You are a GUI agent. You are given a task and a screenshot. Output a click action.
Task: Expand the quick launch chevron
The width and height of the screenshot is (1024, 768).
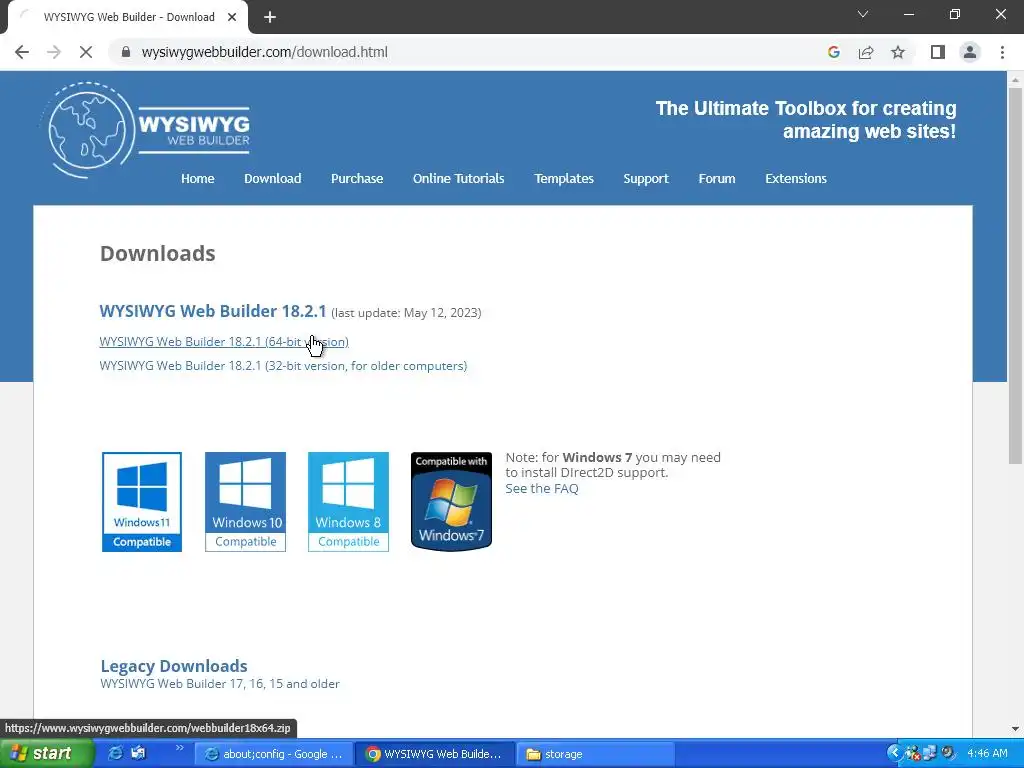pos(180,748)
